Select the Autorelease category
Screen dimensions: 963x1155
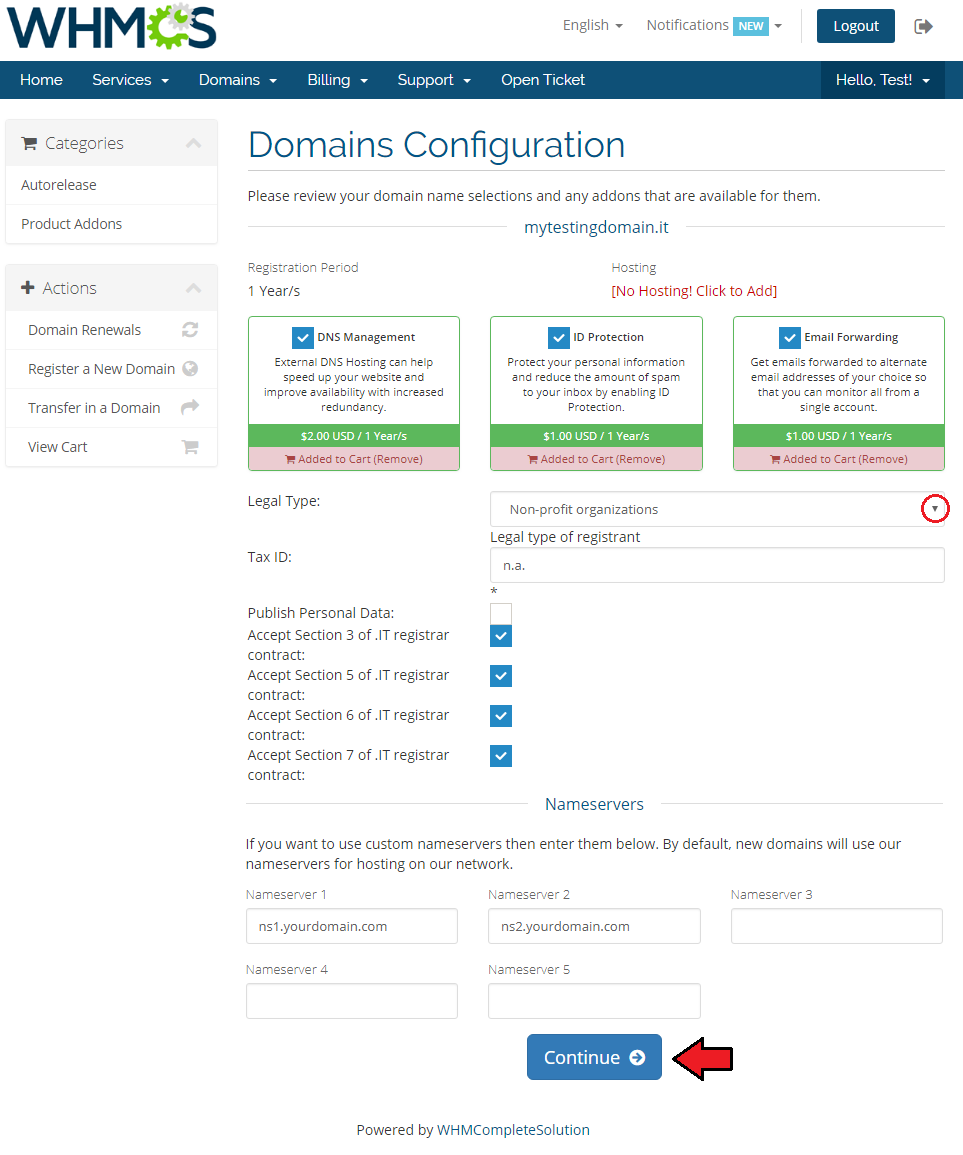point(111,185)
